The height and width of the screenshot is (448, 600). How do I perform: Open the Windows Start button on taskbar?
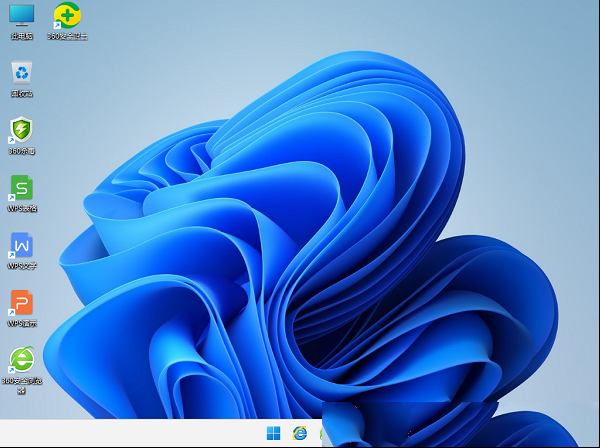[274, 433]
